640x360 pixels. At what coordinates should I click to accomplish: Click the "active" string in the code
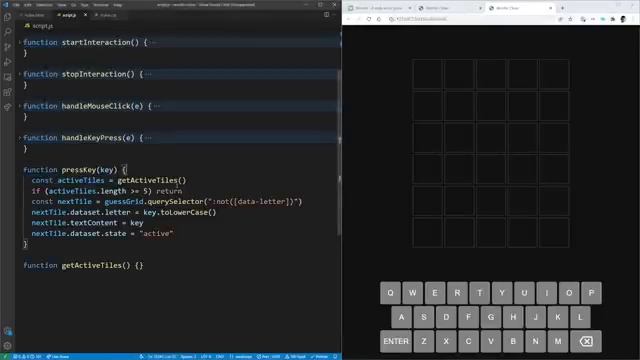tap(156, 233)
